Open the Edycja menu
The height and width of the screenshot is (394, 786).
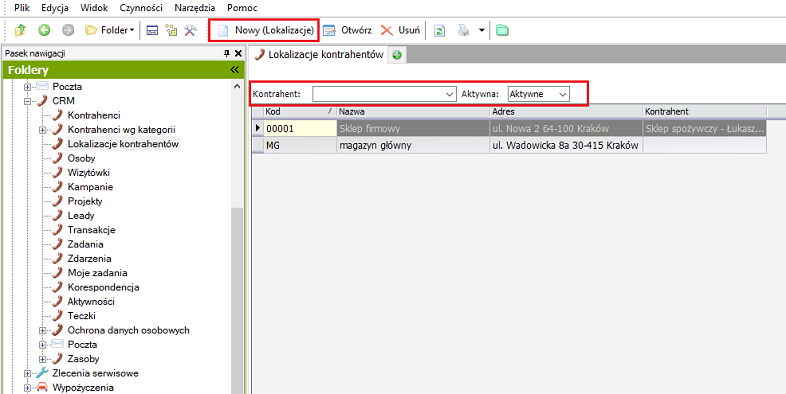(x=55, y=8)
